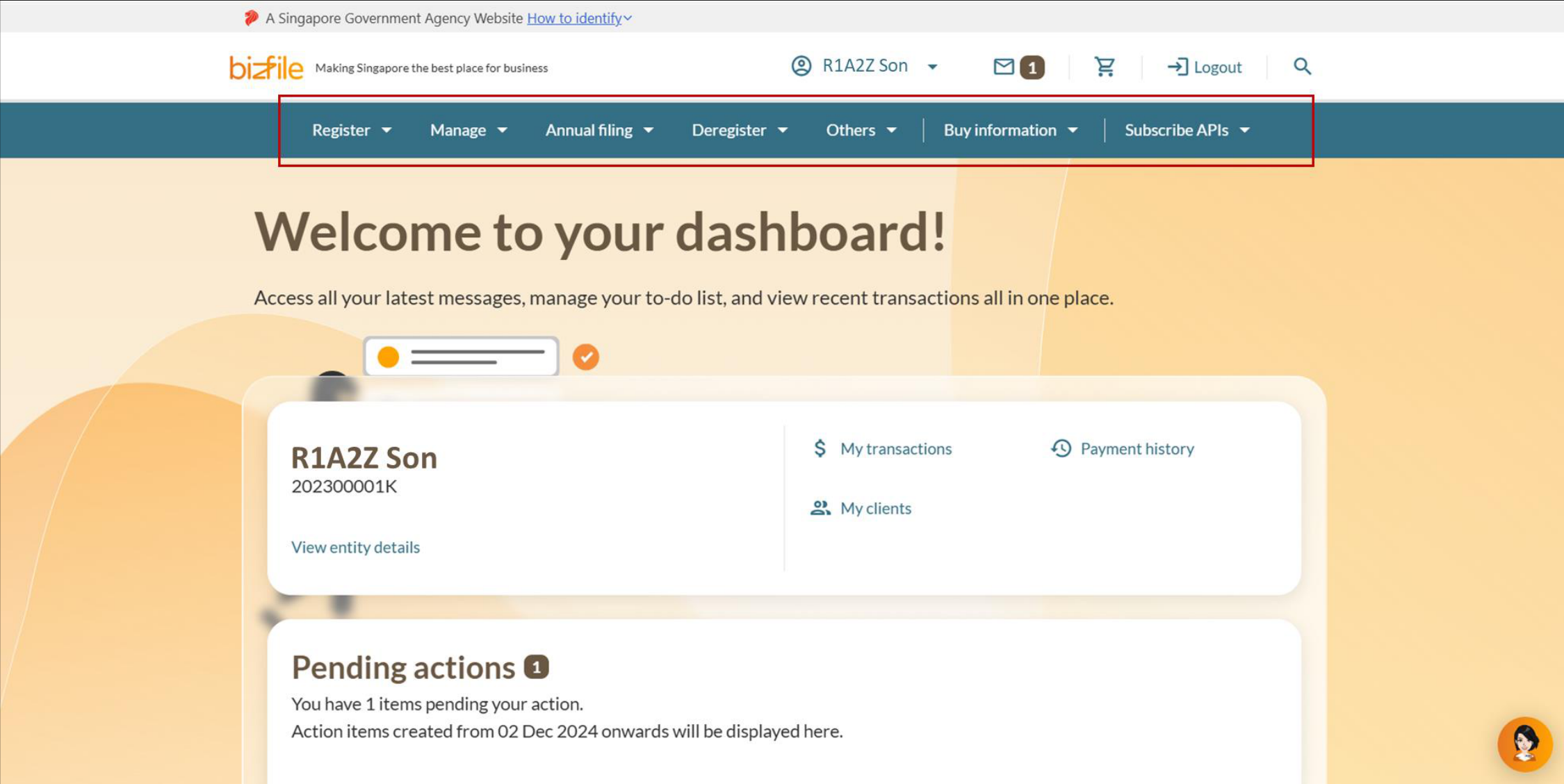
Task: Go to My clients
Action: point(875,508)
